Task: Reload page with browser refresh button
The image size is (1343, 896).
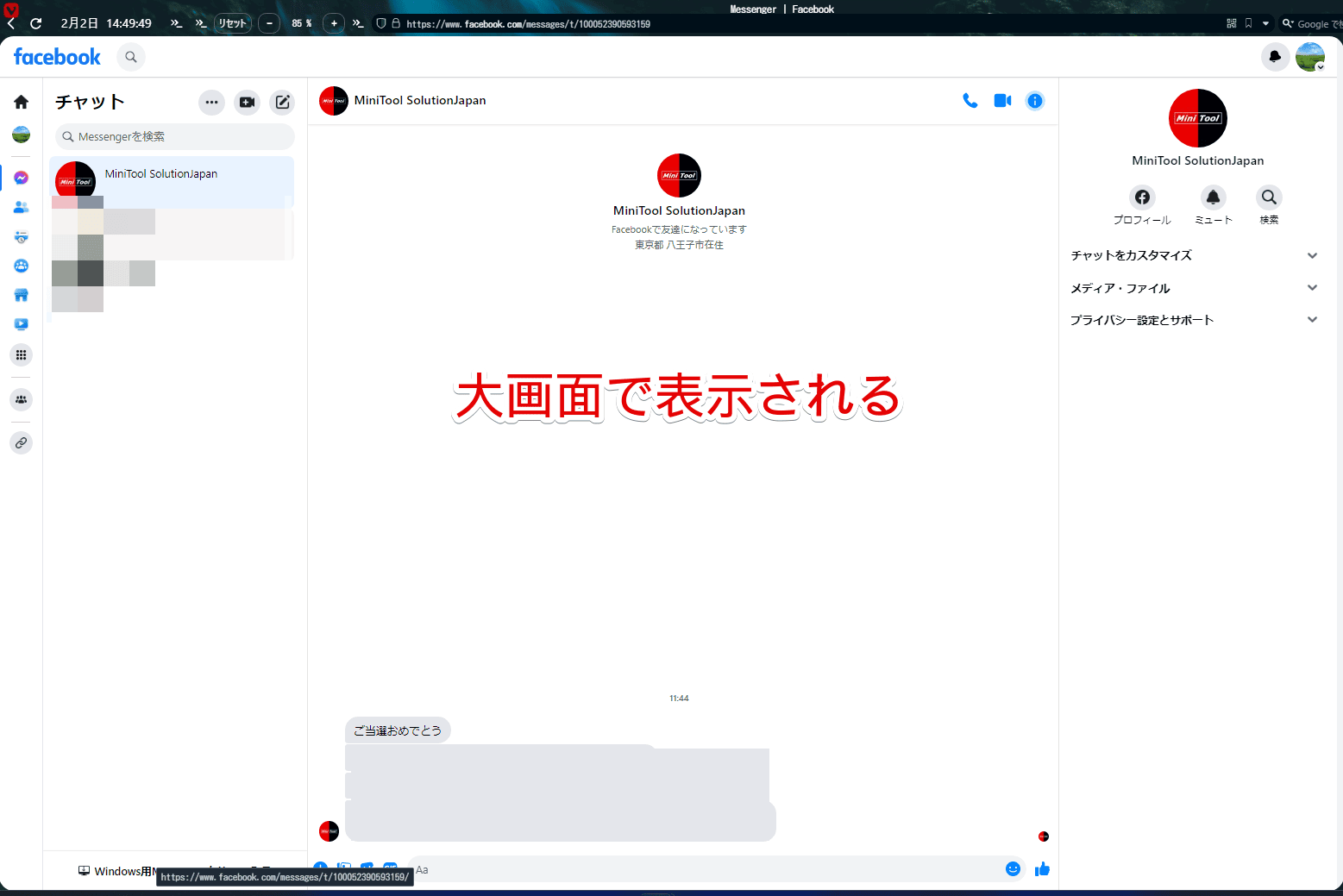Action: coord(36,23)
